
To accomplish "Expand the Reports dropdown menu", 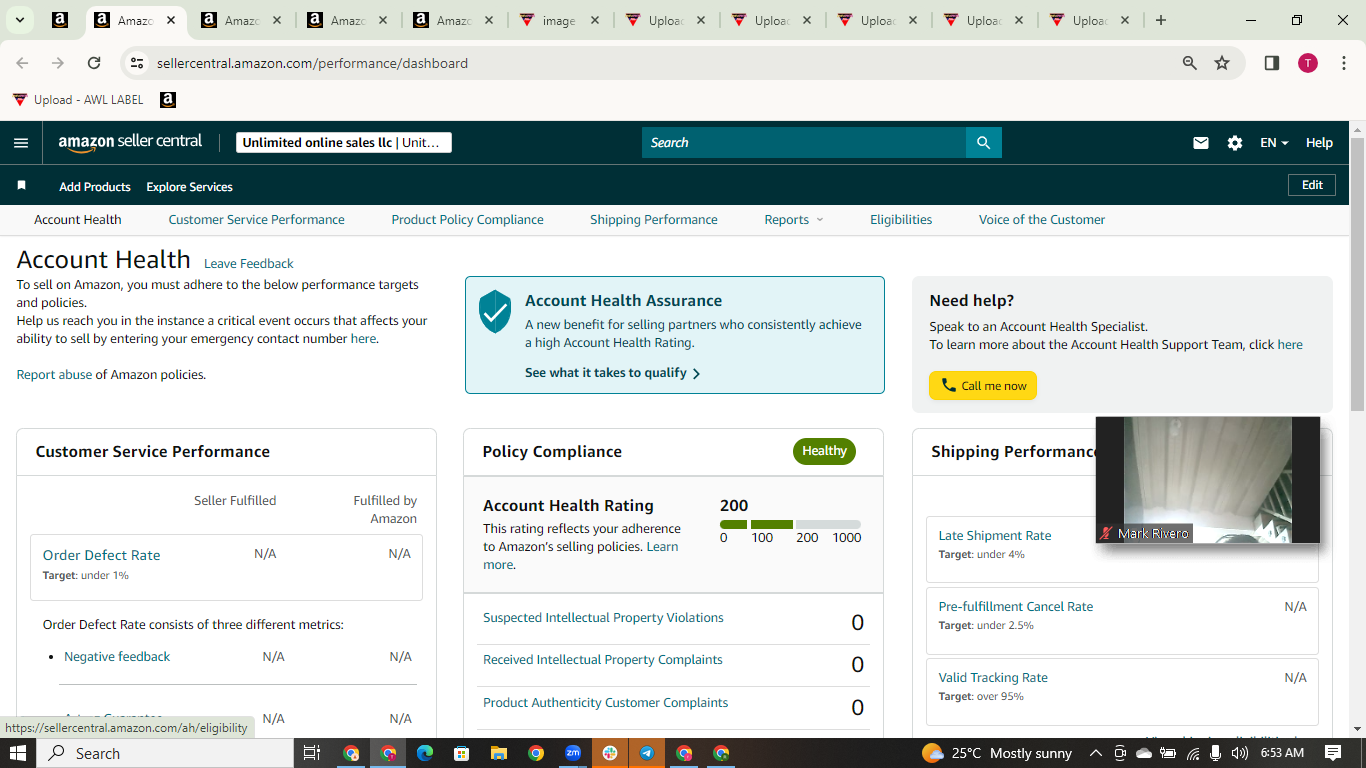I will click(x=794, y=220).
